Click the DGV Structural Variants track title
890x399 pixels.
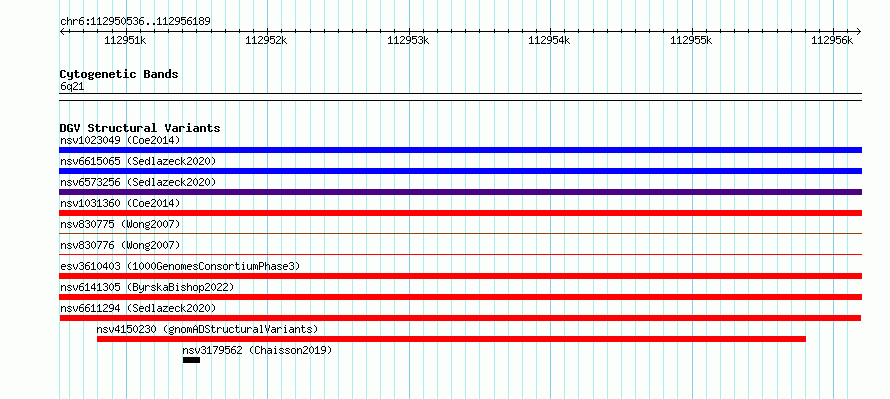(x=140, y=128)
